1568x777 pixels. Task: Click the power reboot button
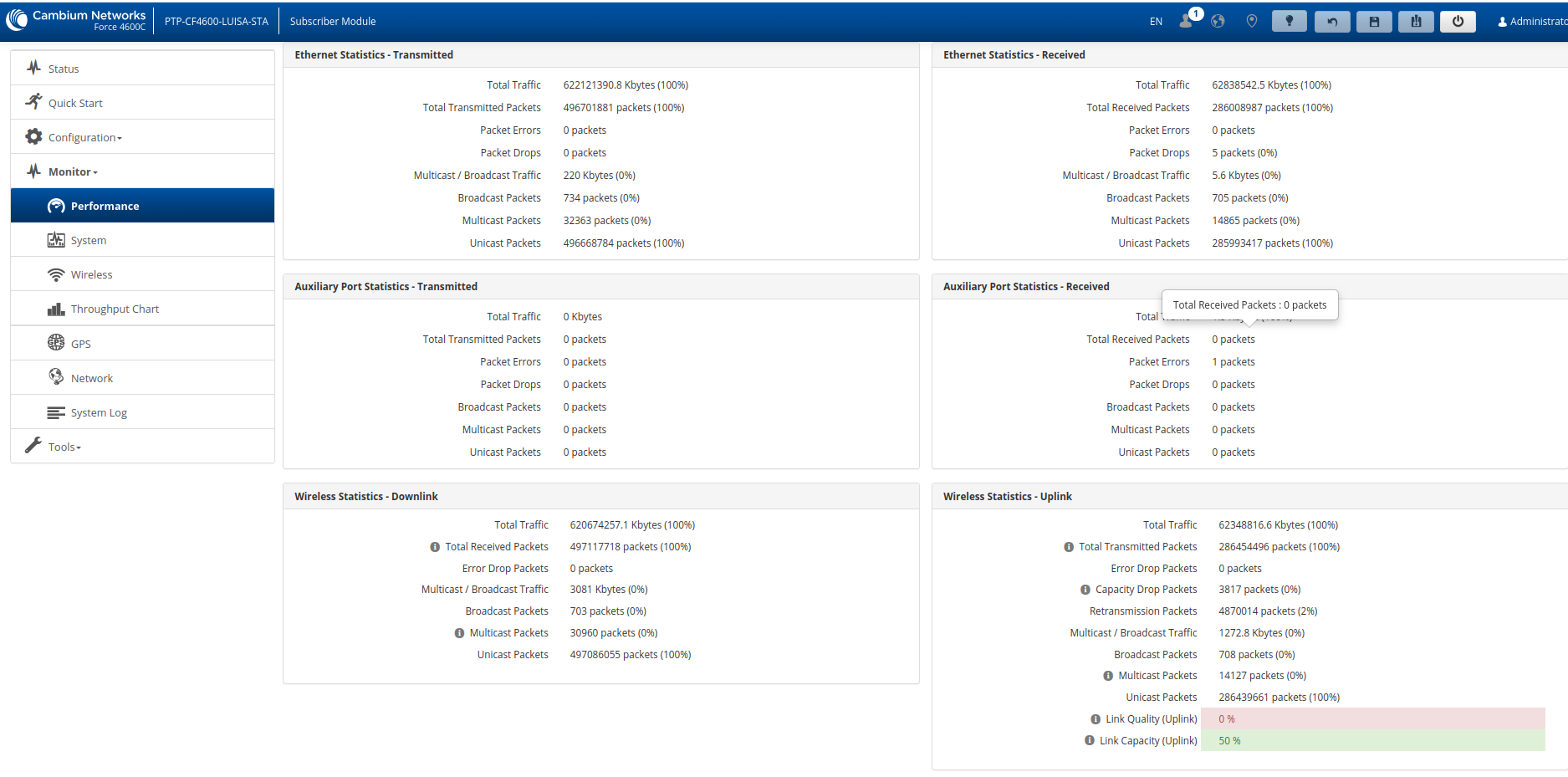pyautogui.click(x=1458, y=21)
